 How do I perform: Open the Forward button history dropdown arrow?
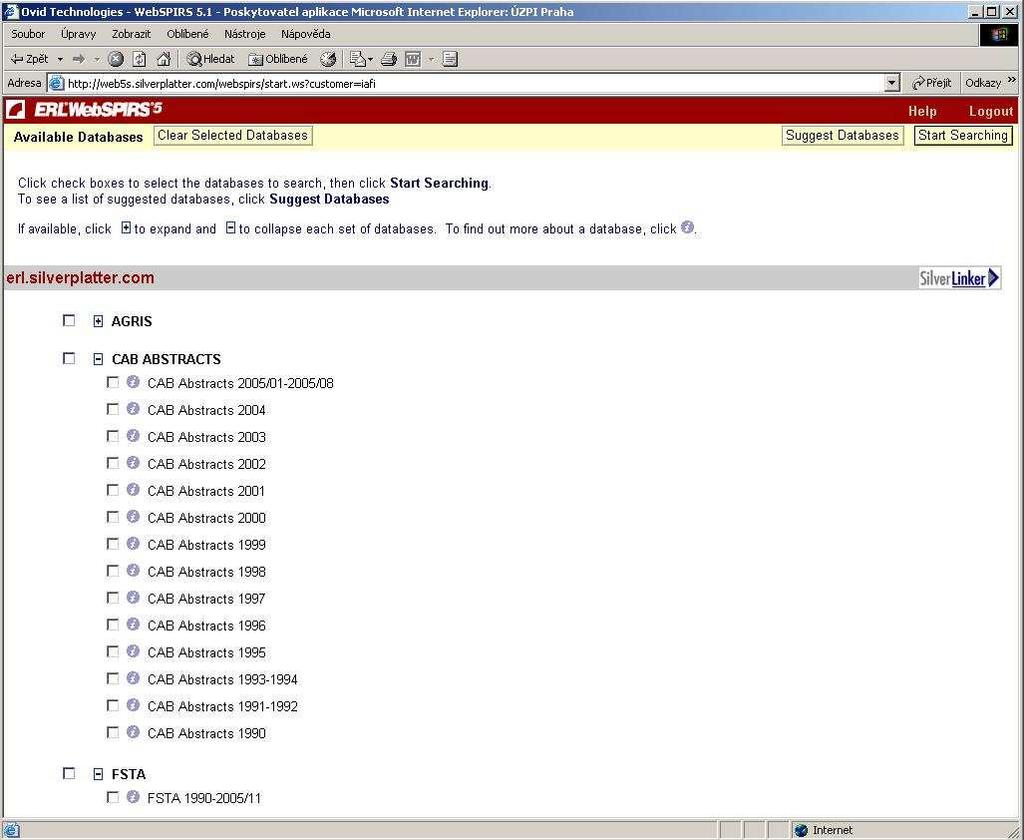tap(96, 59)
